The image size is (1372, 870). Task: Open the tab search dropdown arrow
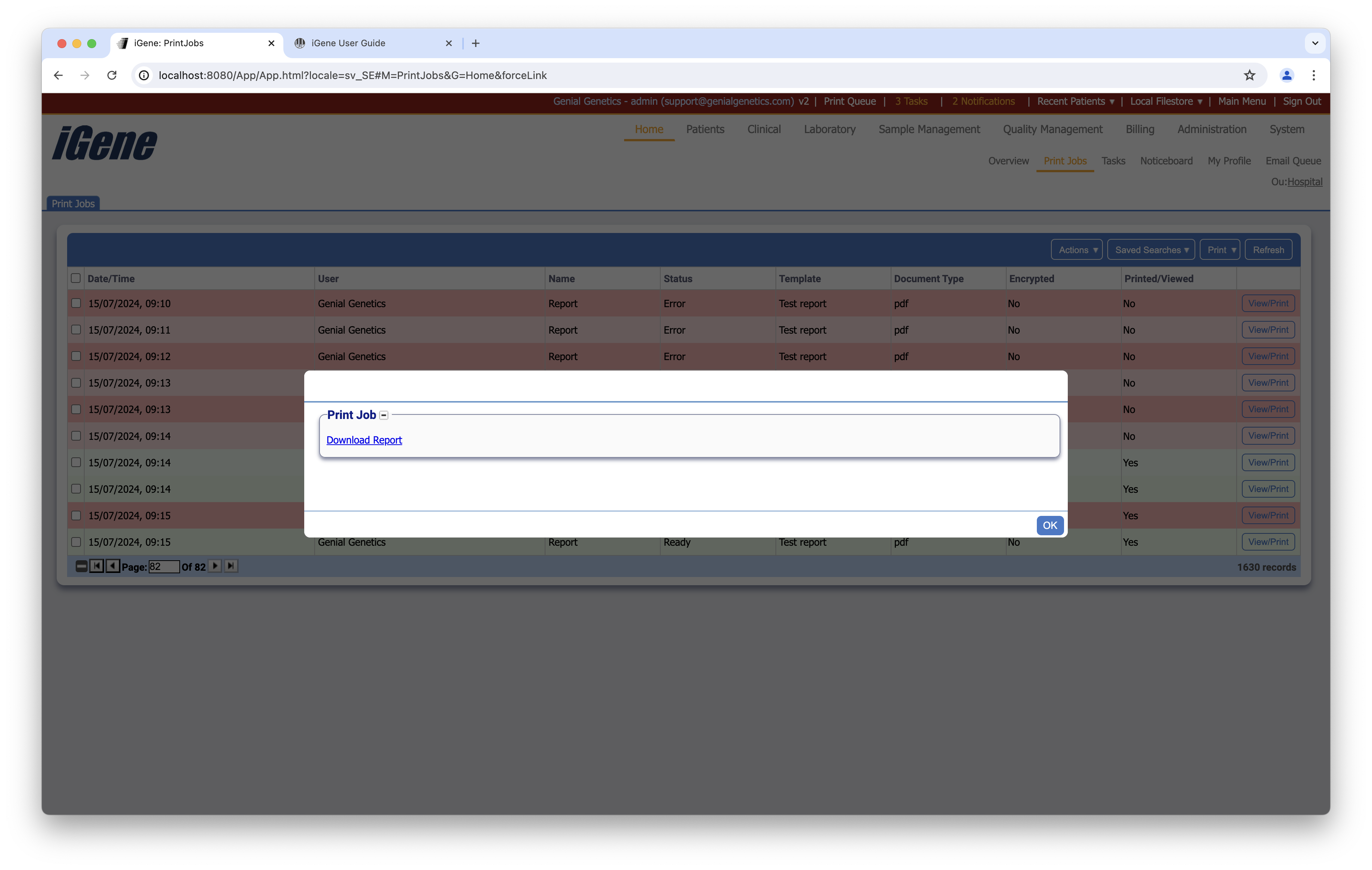[1315, 43]
